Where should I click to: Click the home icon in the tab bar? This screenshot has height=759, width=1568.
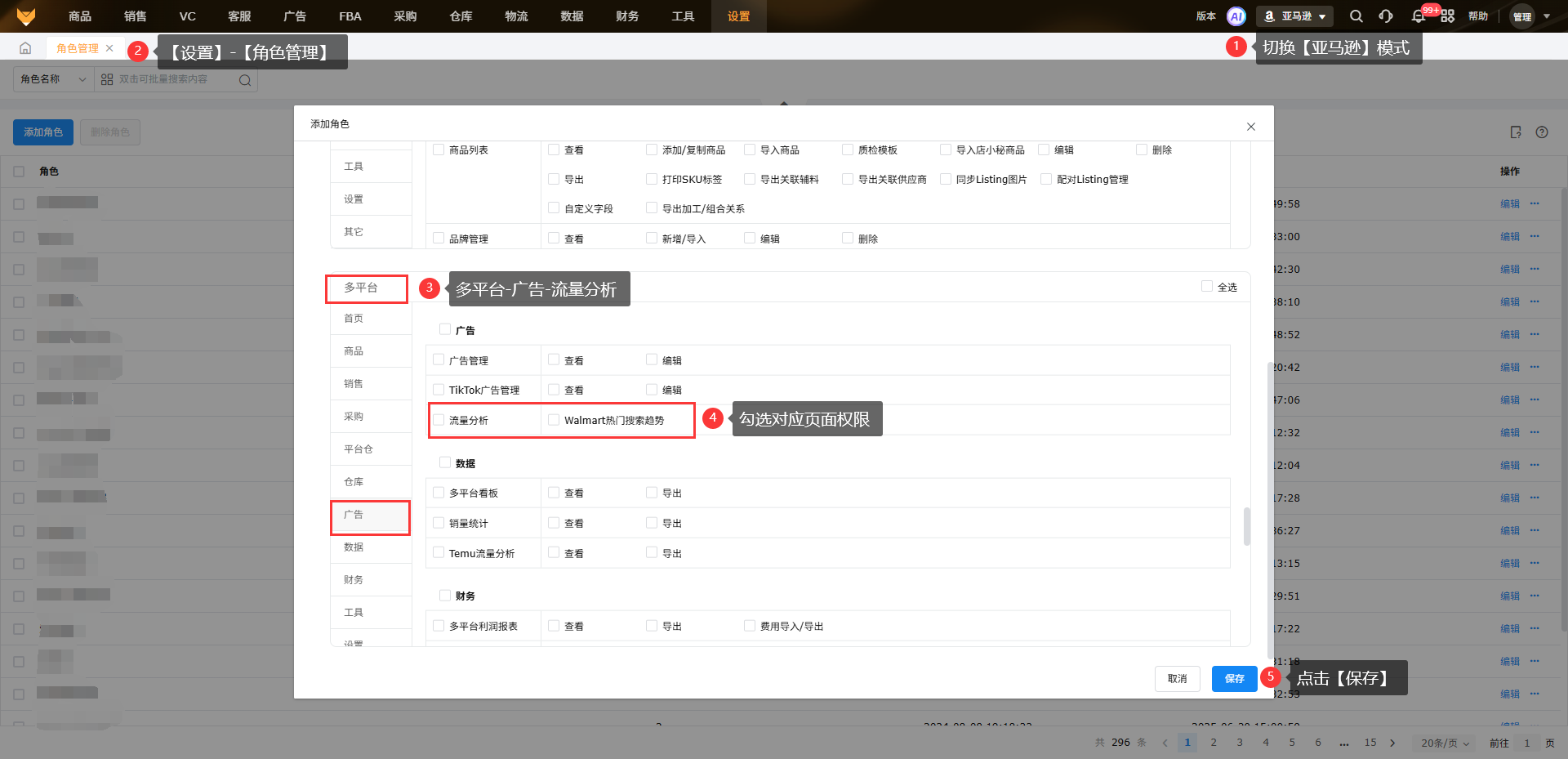click(25, 48)
